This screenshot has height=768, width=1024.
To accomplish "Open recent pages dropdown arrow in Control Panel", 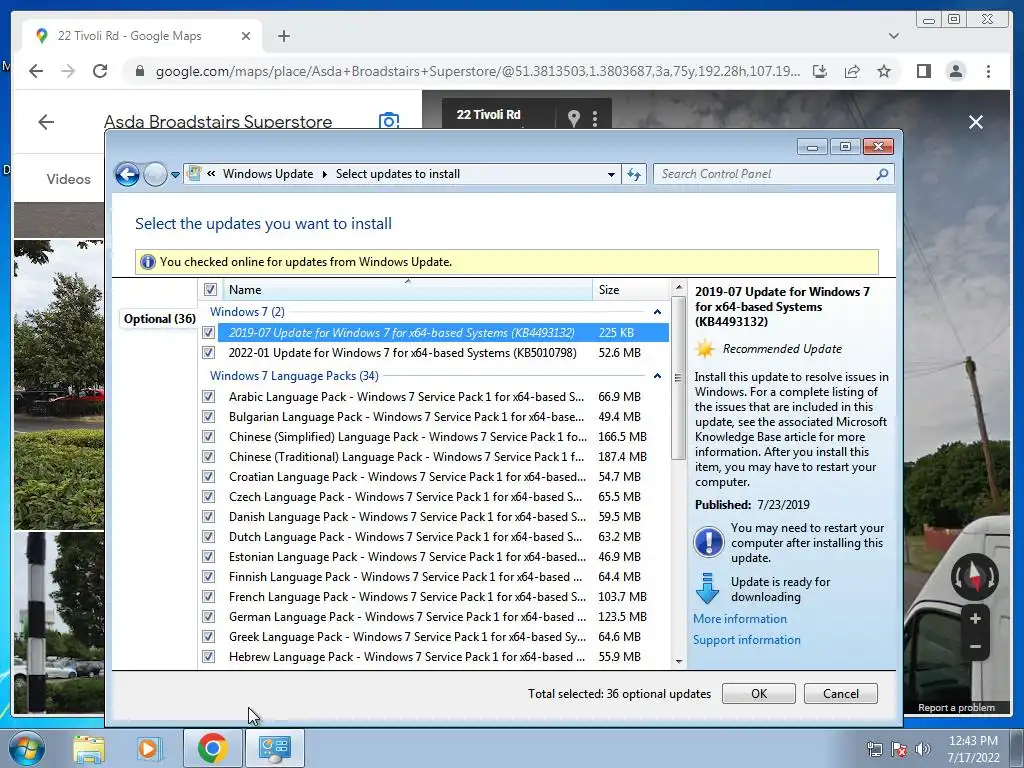I will tap(175, 175).
